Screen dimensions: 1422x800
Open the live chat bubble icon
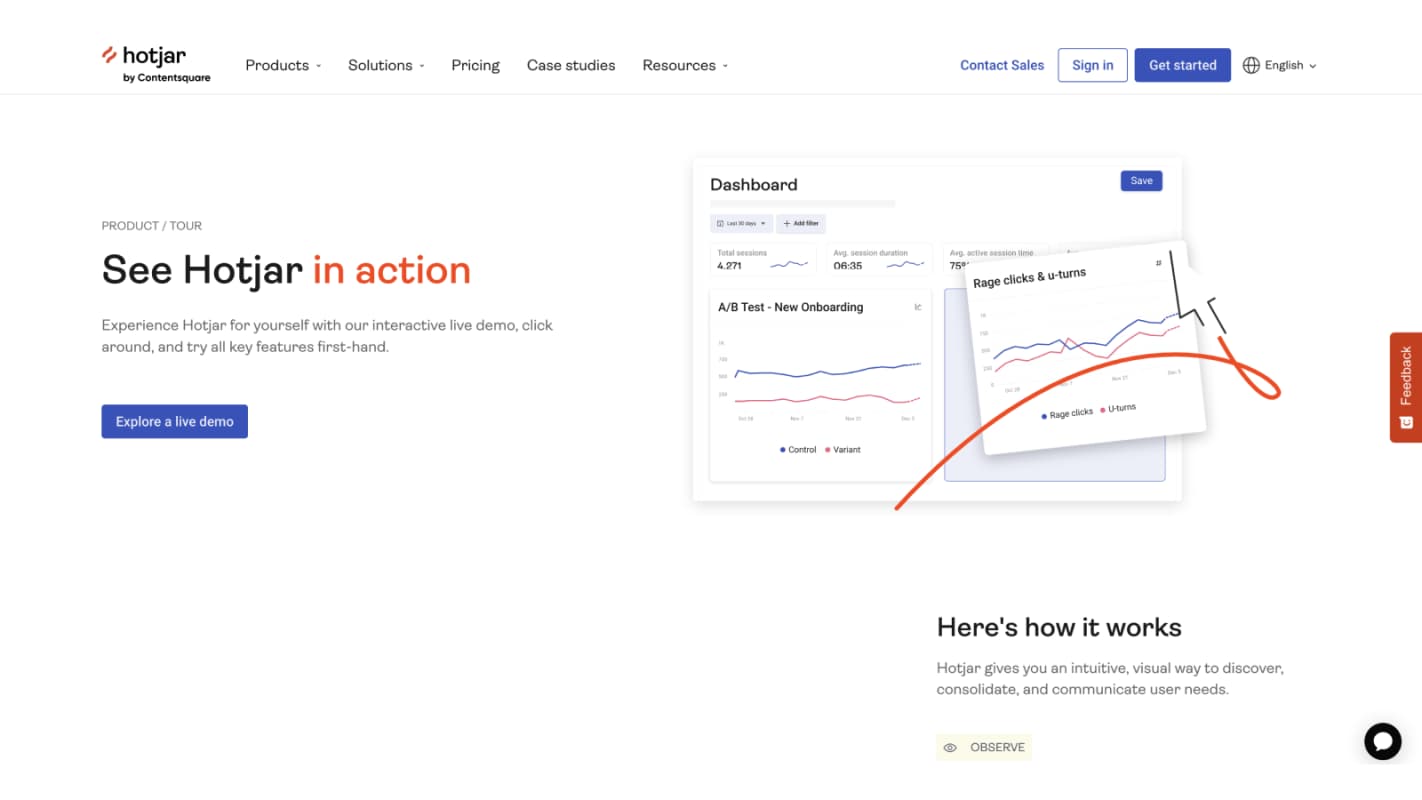pyautogui.click(x=1383, y=741)
